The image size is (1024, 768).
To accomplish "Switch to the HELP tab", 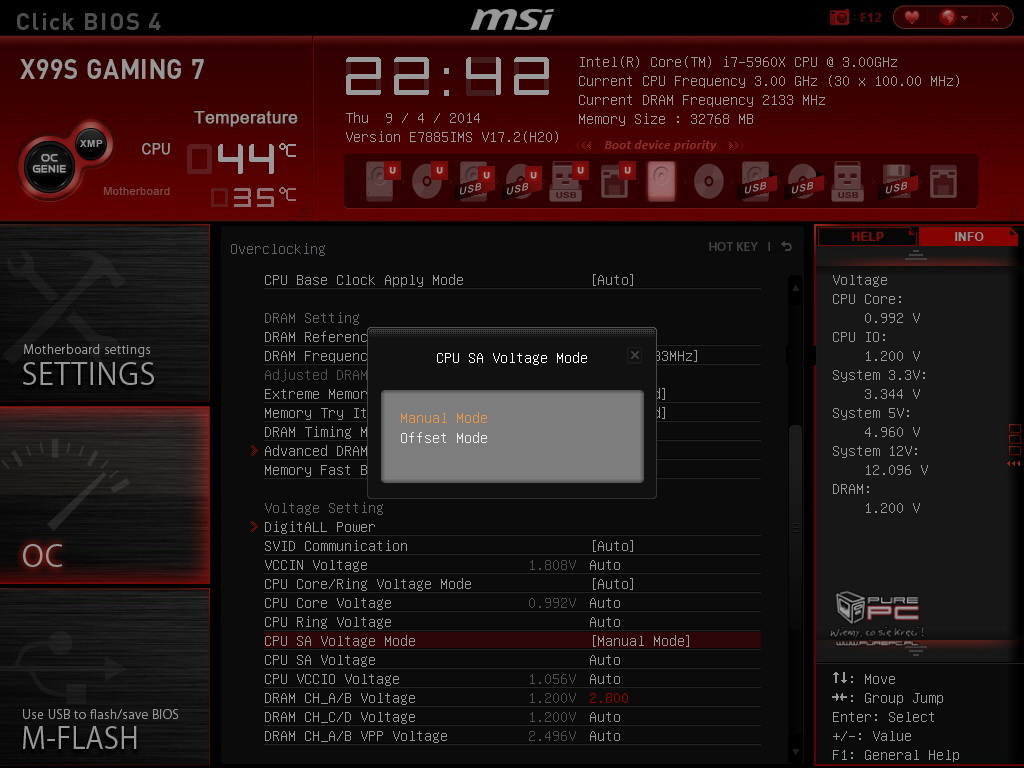I will click(867, 236).
